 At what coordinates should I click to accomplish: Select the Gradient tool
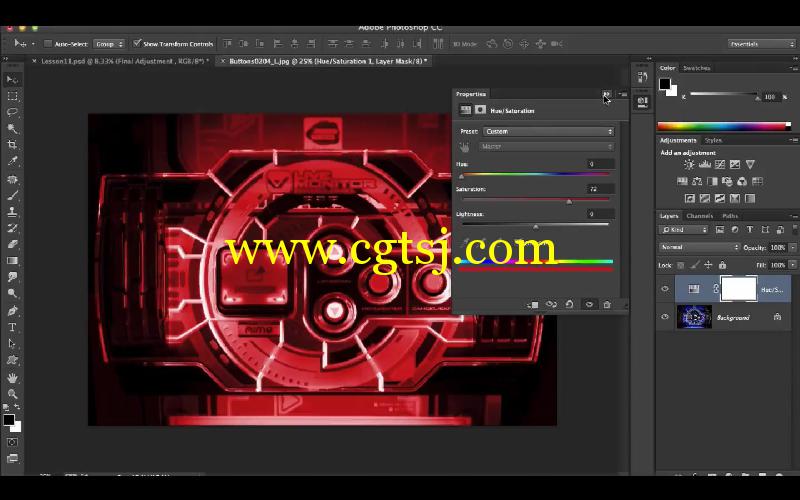tap(12, 261)
